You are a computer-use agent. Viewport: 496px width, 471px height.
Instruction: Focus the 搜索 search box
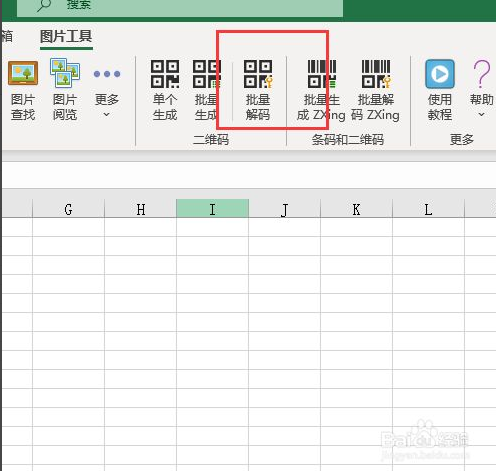click(180, 7)
